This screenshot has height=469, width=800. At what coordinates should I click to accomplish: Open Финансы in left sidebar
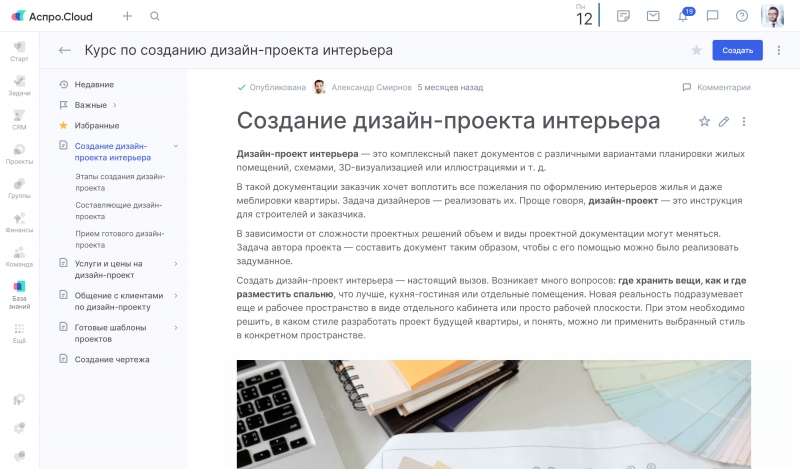click(19, 223)
